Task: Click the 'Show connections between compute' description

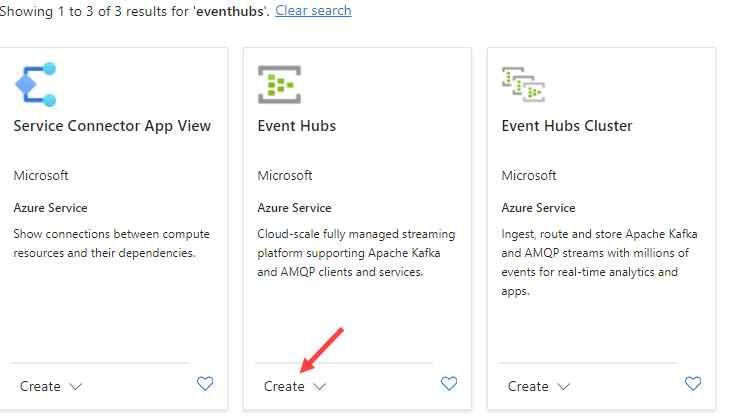Action: 111,243
